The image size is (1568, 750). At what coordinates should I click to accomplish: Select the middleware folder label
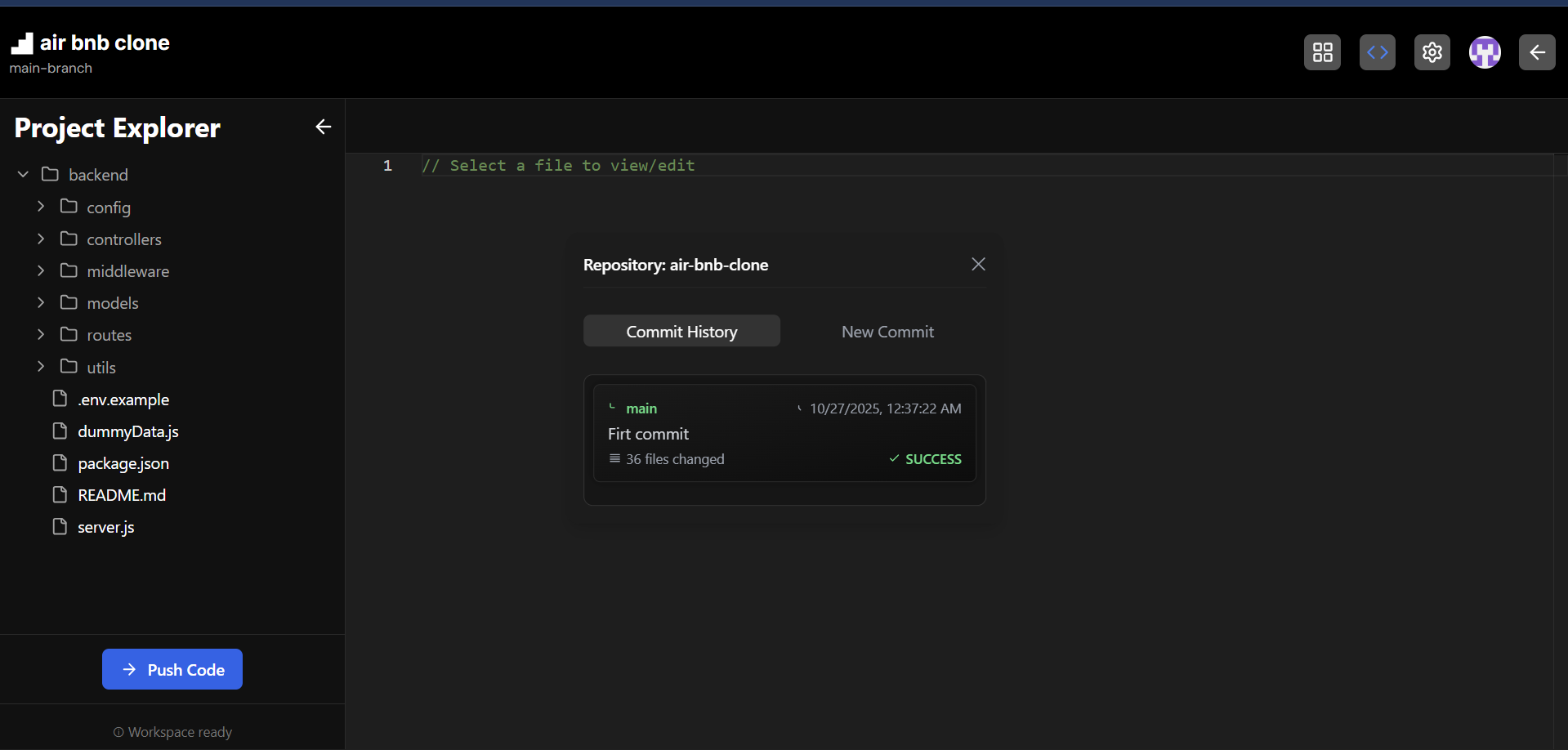coord(128,271)
